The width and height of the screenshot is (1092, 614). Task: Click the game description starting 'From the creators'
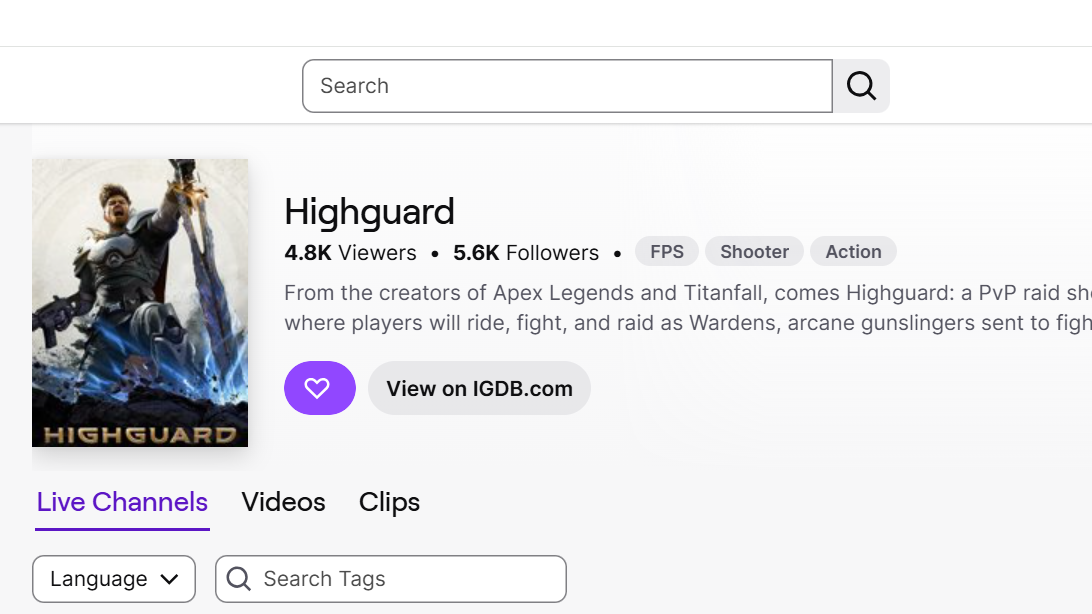[x=688, y=308]
